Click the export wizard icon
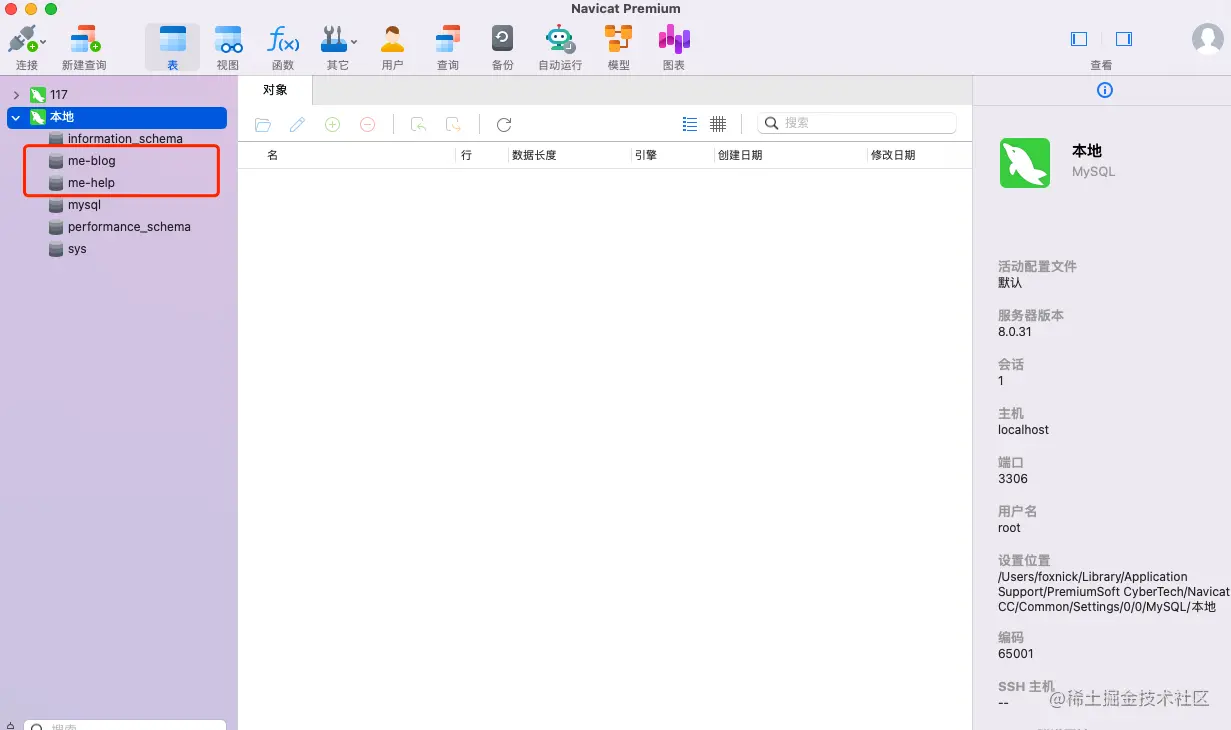Viewport: 1231px width, 730px height. (453, 124)
